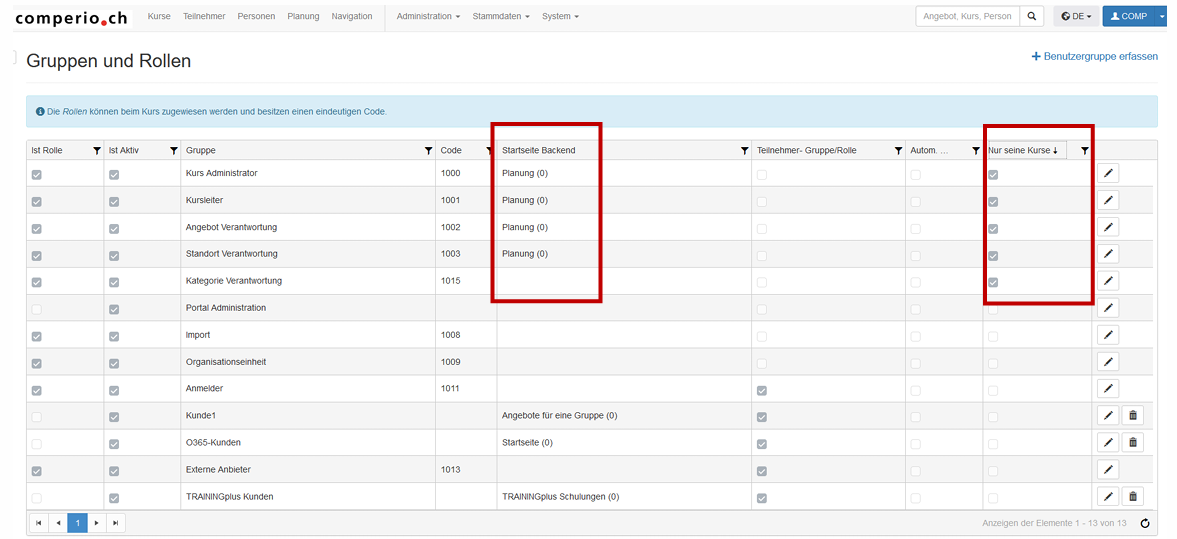Click the COMP user button
Screen dimensions: 1177x539
[x=1129, y=16]
